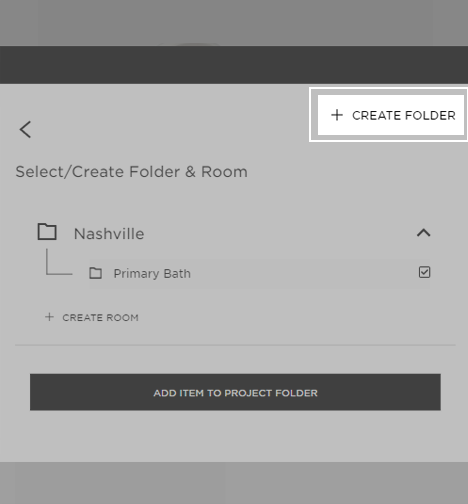The height and width of the screenshot is (504, 468).
Task: Click the Nashville row empty area
Action: (280, 233)
